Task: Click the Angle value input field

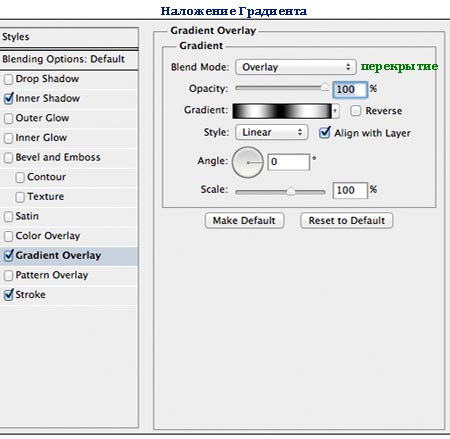Action: [289, 162]
